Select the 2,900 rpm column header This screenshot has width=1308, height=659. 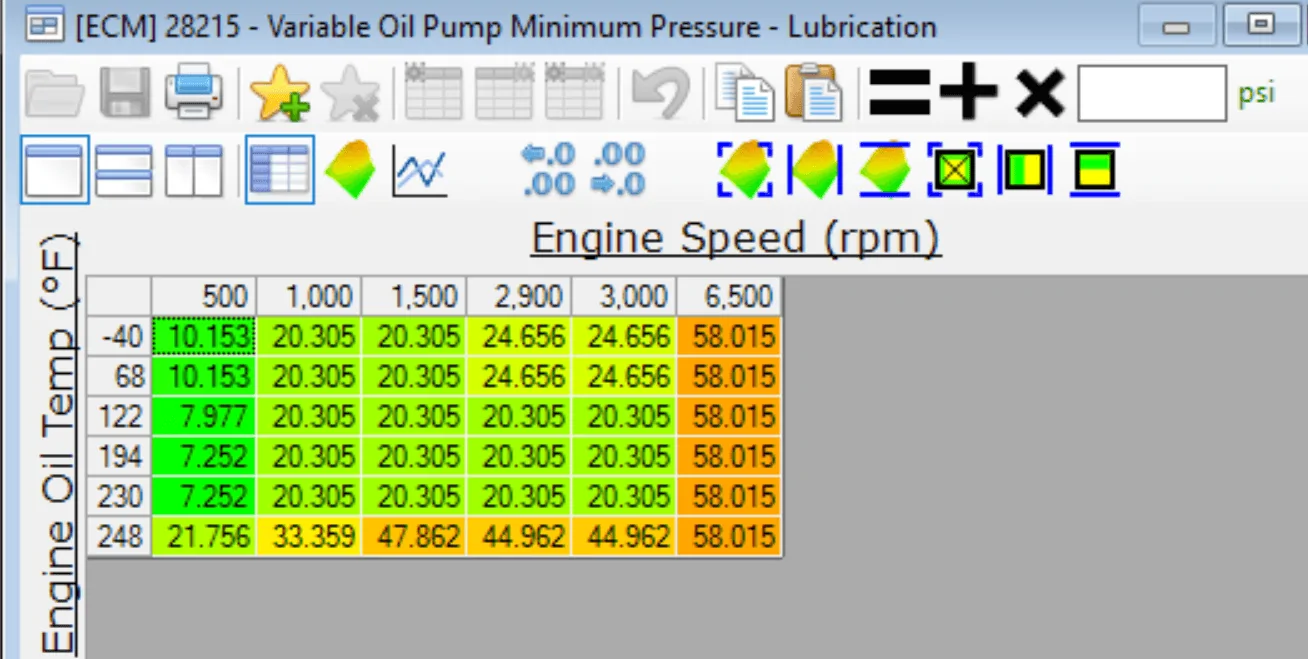point(519,296)
